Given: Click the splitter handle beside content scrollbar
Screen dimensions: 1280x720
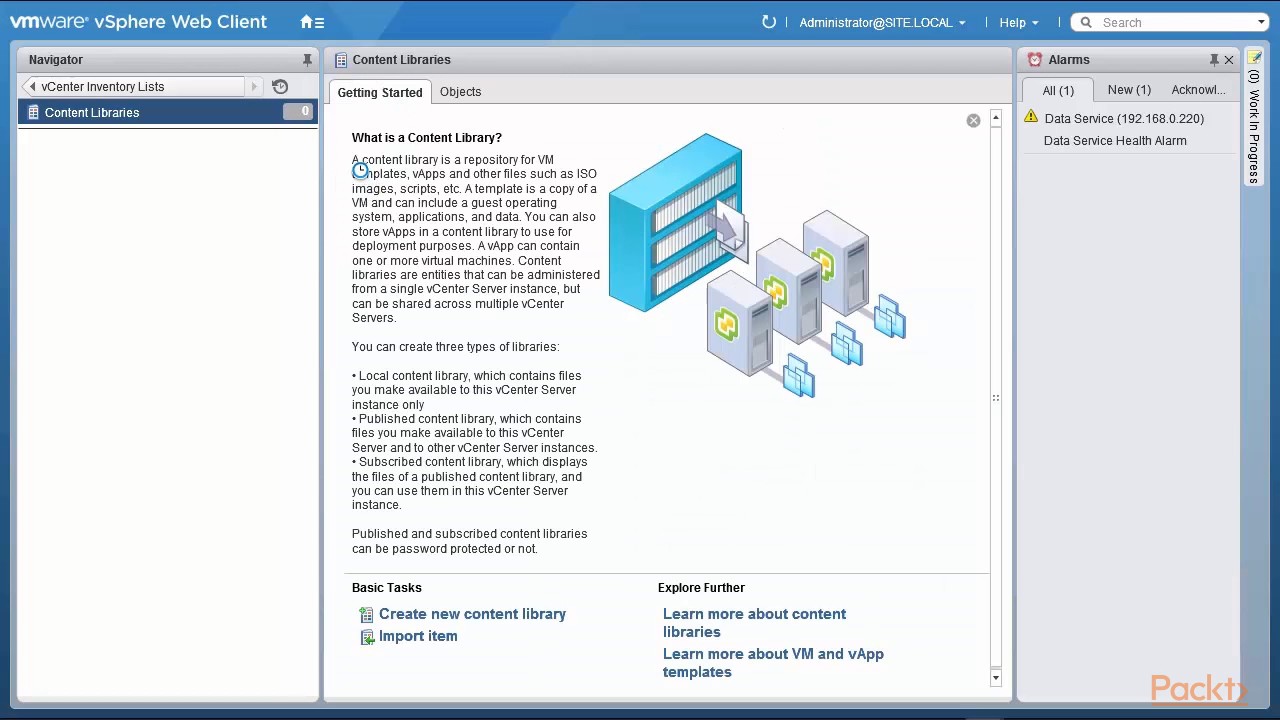Looking at the screenshot, I should coord(995,398).
